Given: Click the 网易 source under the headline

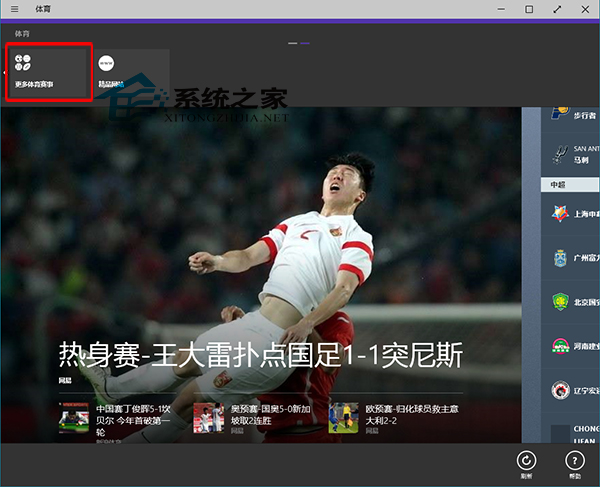Looking at the screenshot, I should pyautogui.click(x=65, y=380).
